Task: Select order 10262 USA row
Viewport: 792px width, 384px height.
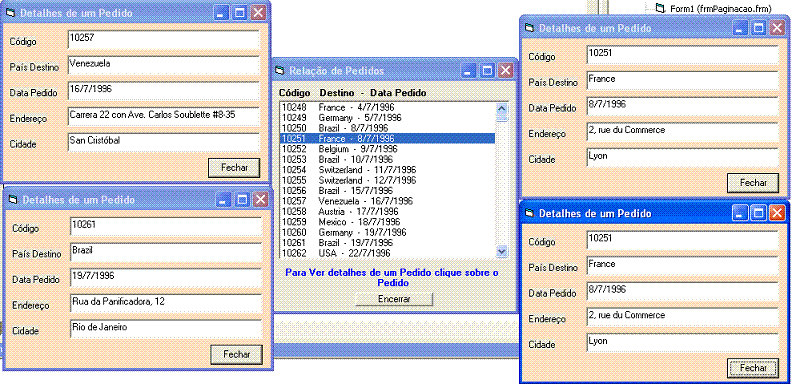Action: click(x=387, y=253)
